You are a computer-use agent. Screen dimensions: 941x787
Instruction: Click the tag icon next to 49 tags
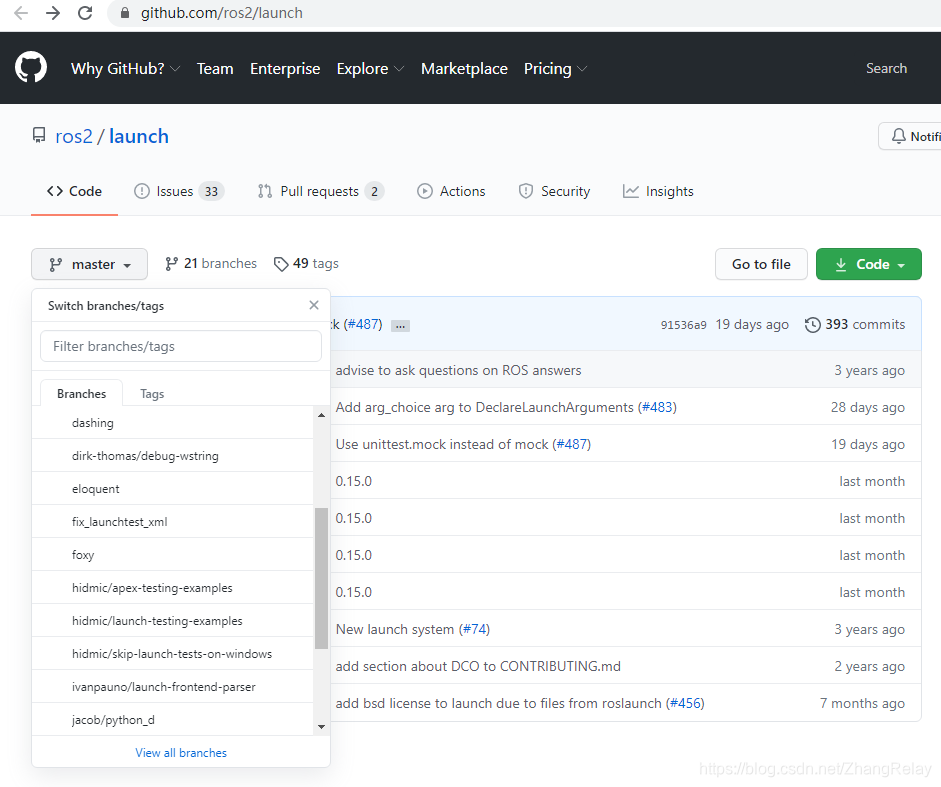281,263
